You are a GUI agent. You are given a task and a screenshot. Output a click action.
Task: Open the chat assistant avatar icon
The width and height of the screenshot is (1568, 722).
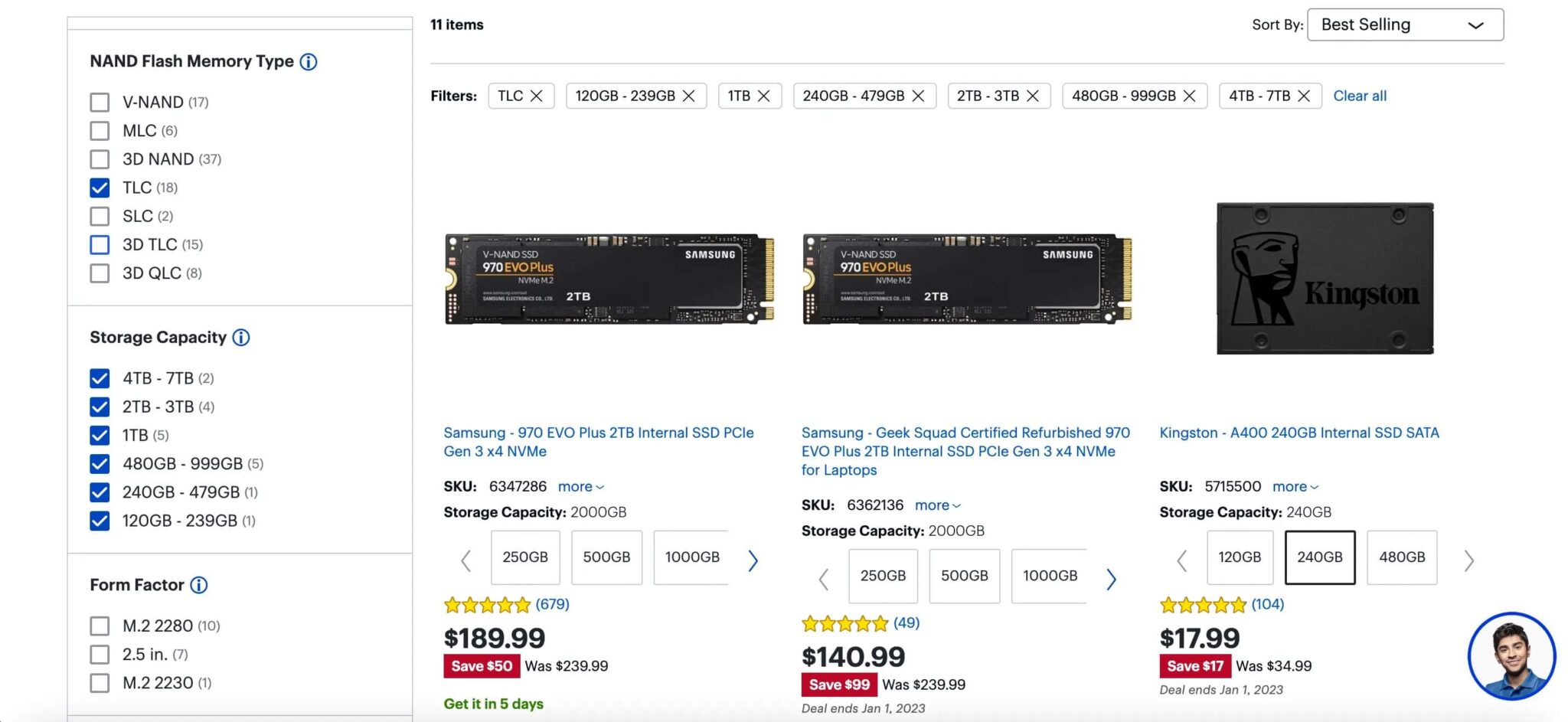[1510, 655]
